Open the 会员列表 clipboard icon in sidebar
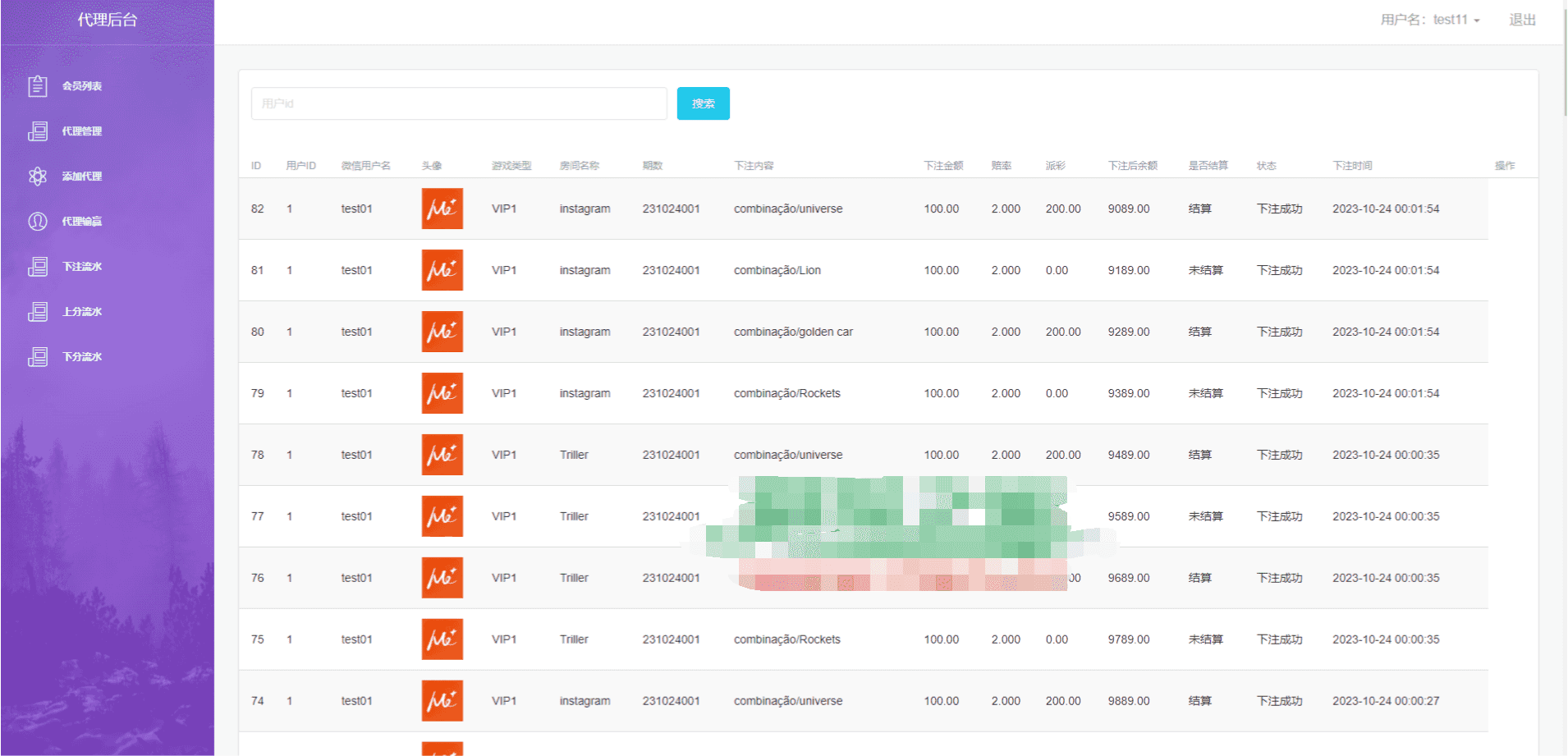This screenshot has width=1568, height=756. click(38, 86)
